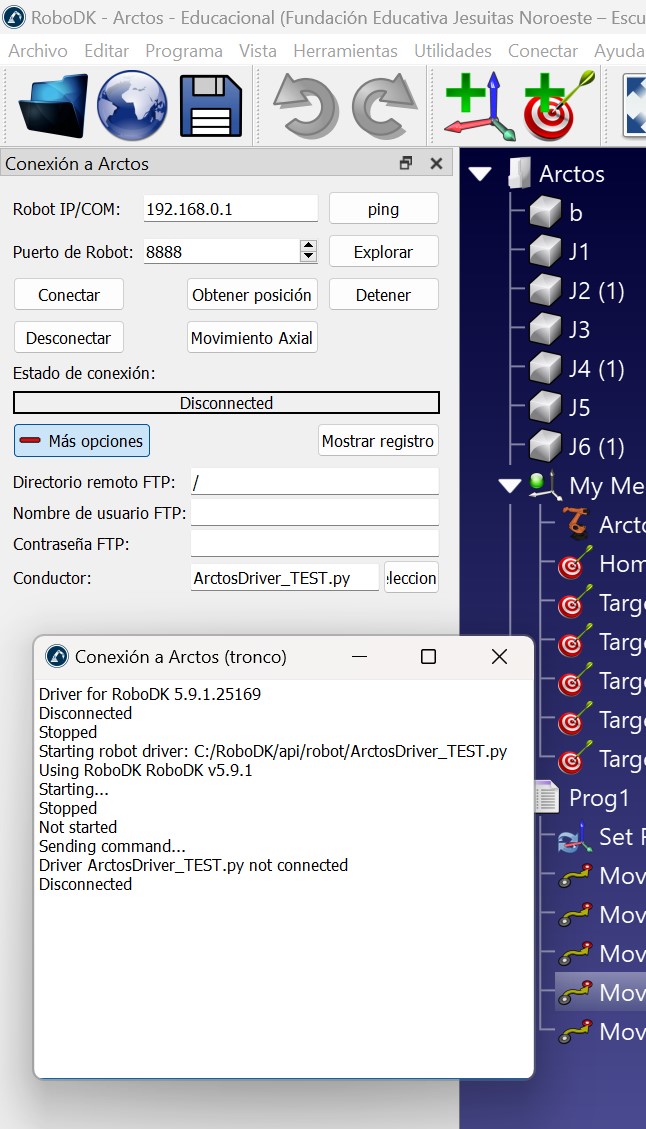
Task: Decrease the Puerto de Robot value
Action: (x=308, y=256)
